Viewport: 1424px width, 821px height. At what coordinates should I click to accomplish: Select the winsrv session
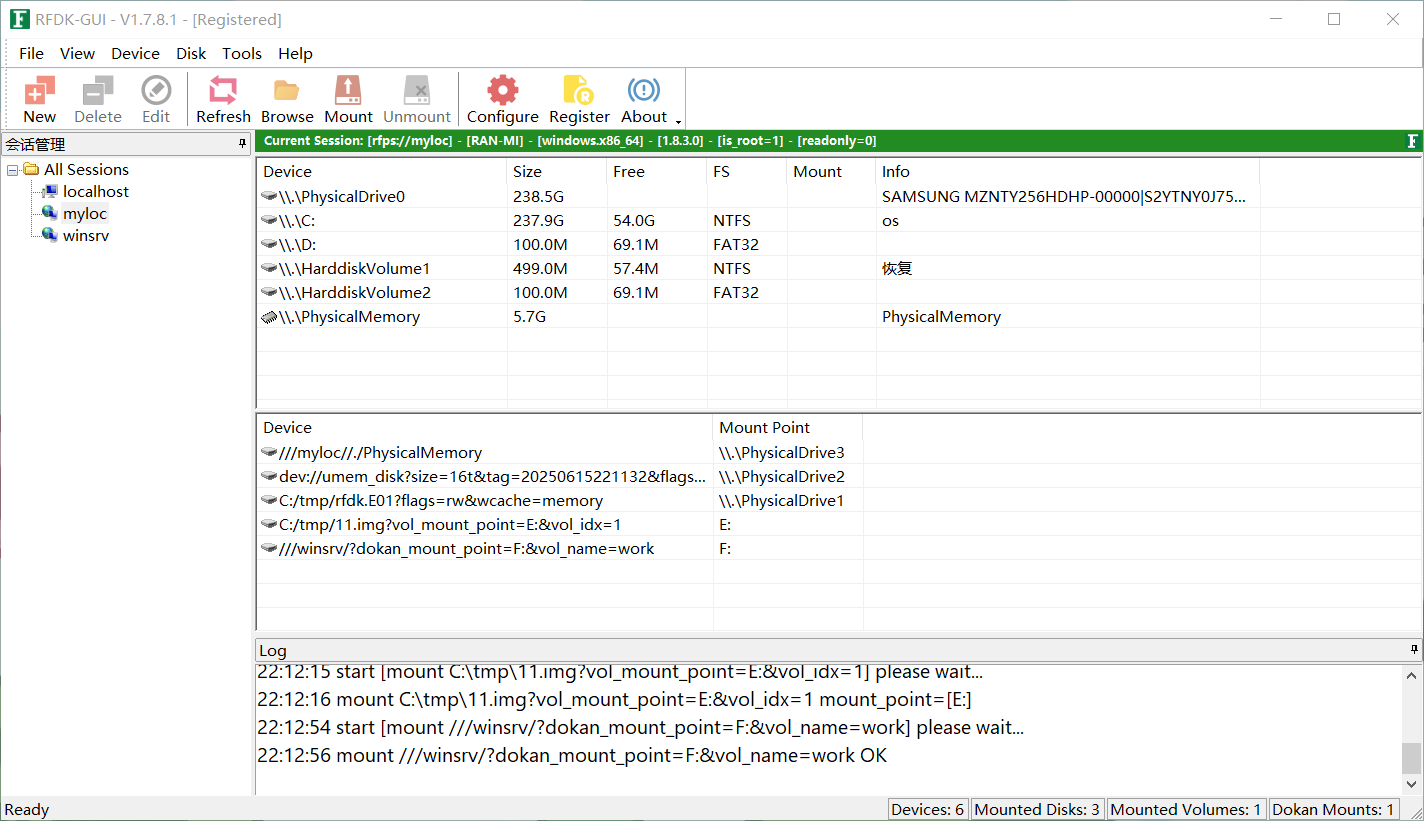(x=85, y=236)
